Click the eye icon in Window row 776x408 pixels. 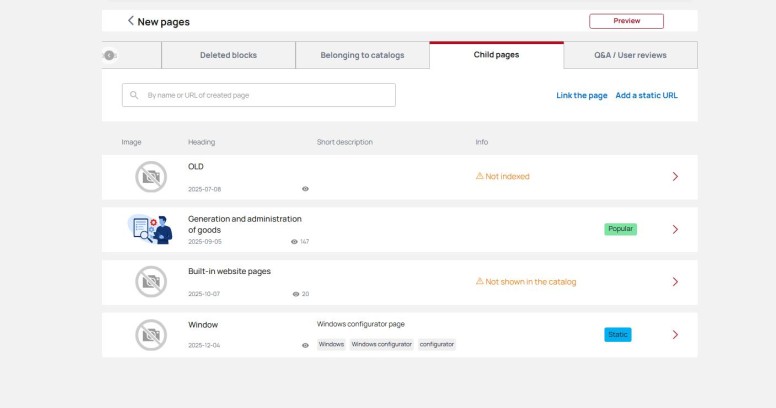point(305,345)
